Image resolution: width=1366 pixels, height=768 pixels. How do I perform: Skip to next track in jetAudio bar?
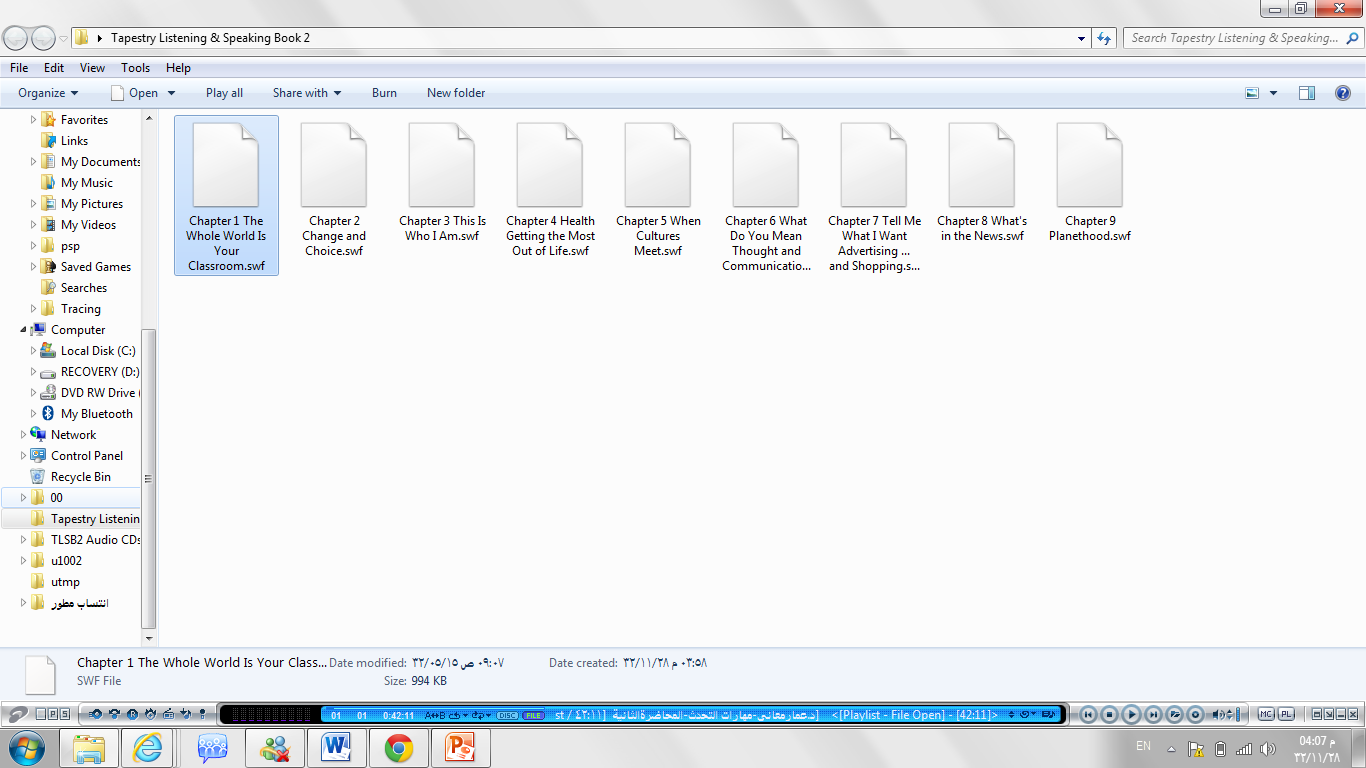click(x=1153, y=714)
